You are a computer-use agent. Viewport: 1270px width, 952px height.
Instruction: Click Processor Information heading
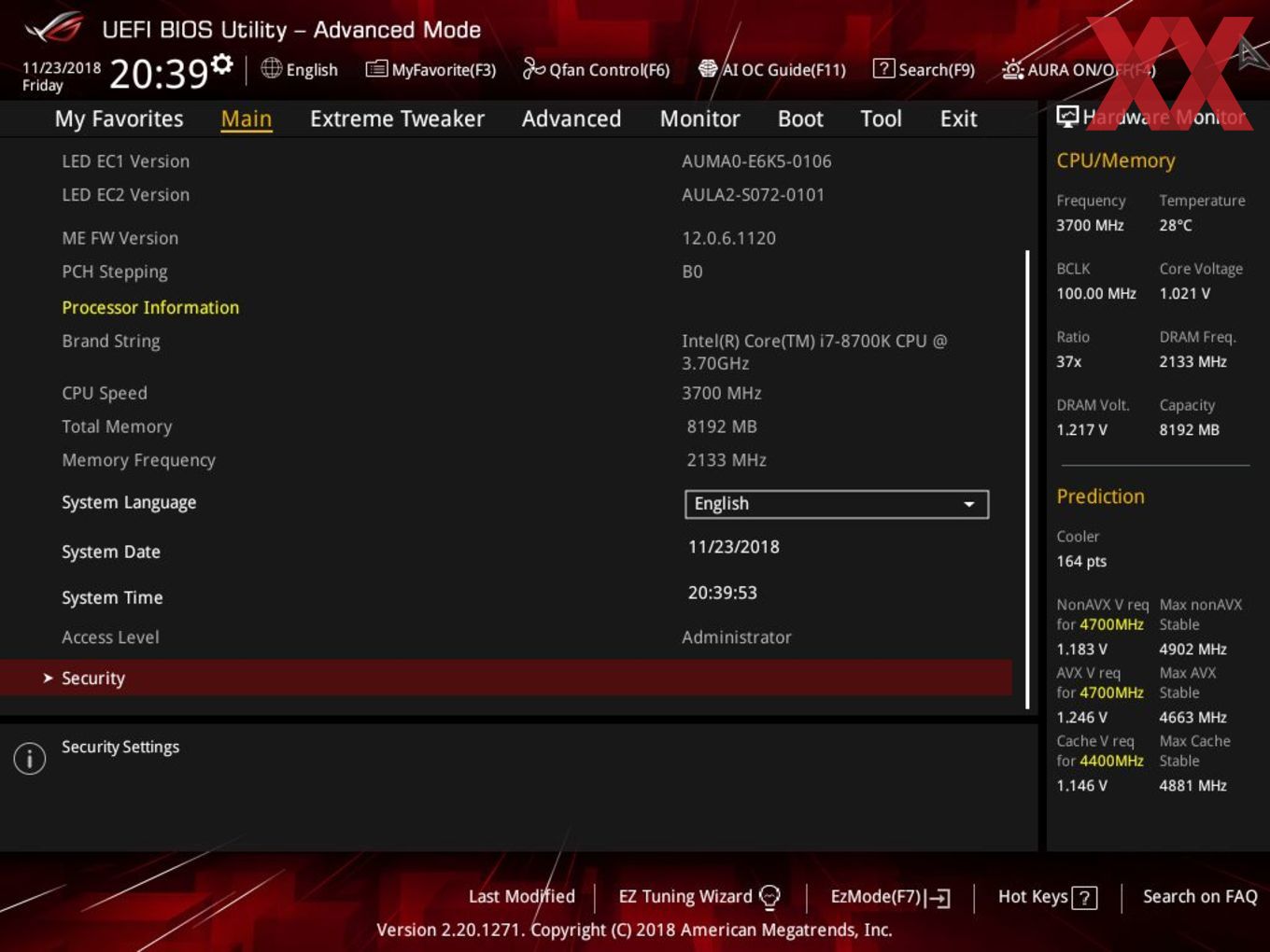[x=150, y=307]
